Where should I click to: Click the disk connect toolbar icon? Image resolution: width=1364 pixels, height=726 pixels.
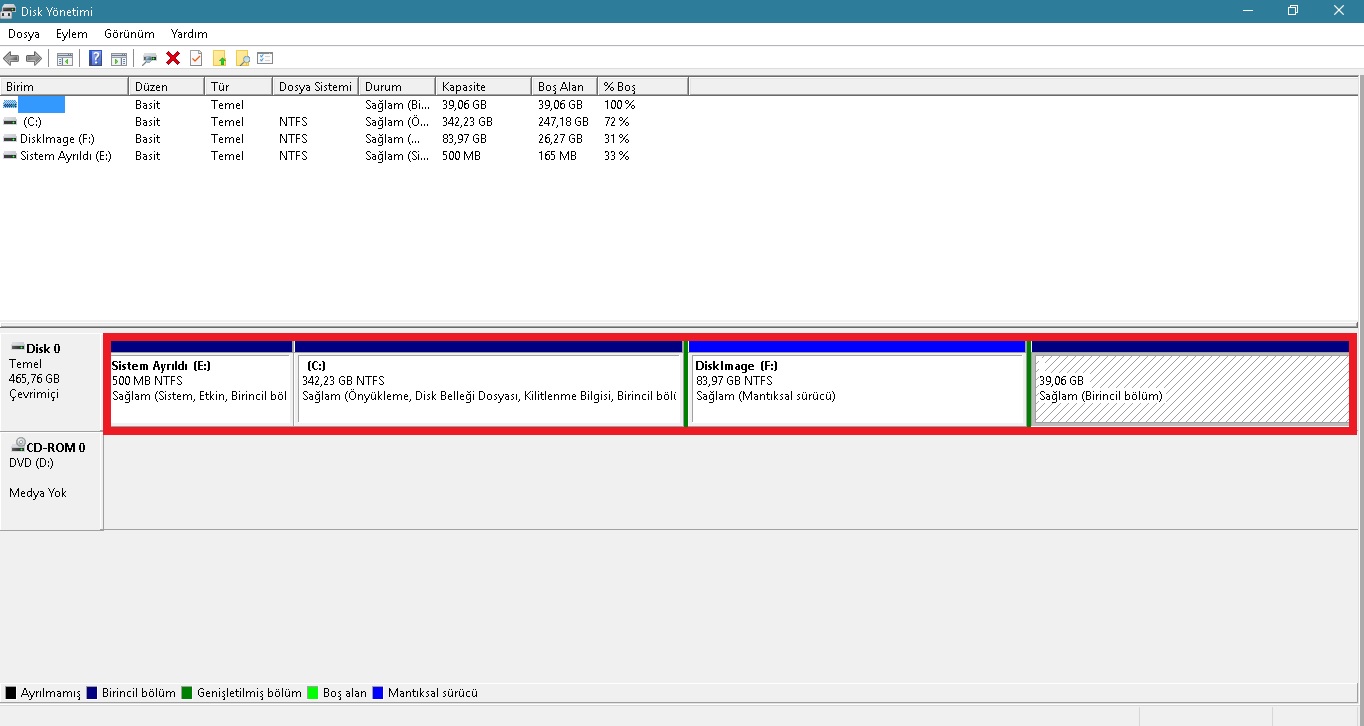coord(150,58)
